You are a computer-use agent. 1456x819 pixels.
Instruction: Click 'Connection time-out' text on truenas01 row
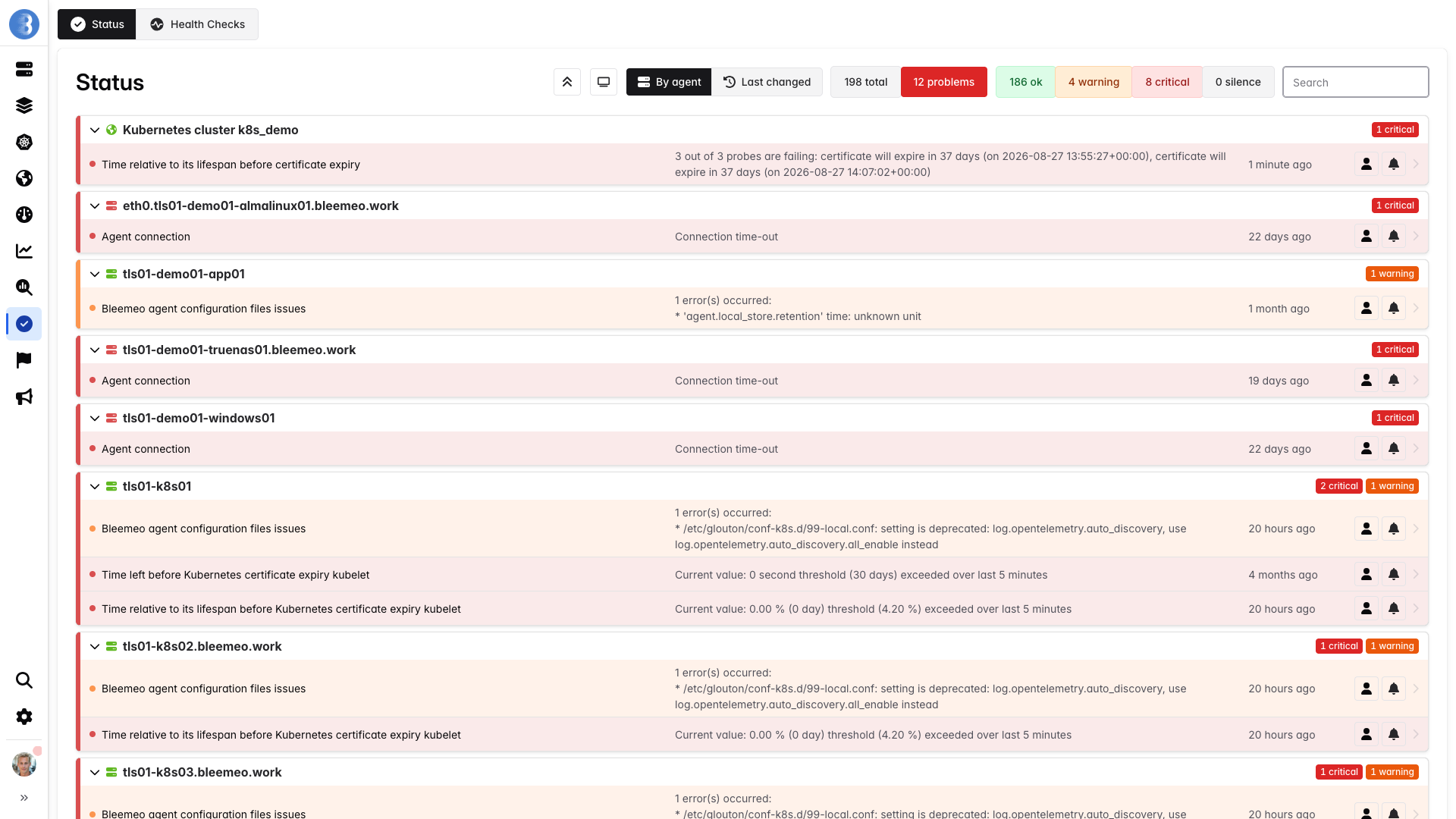[x=726, y=381]
